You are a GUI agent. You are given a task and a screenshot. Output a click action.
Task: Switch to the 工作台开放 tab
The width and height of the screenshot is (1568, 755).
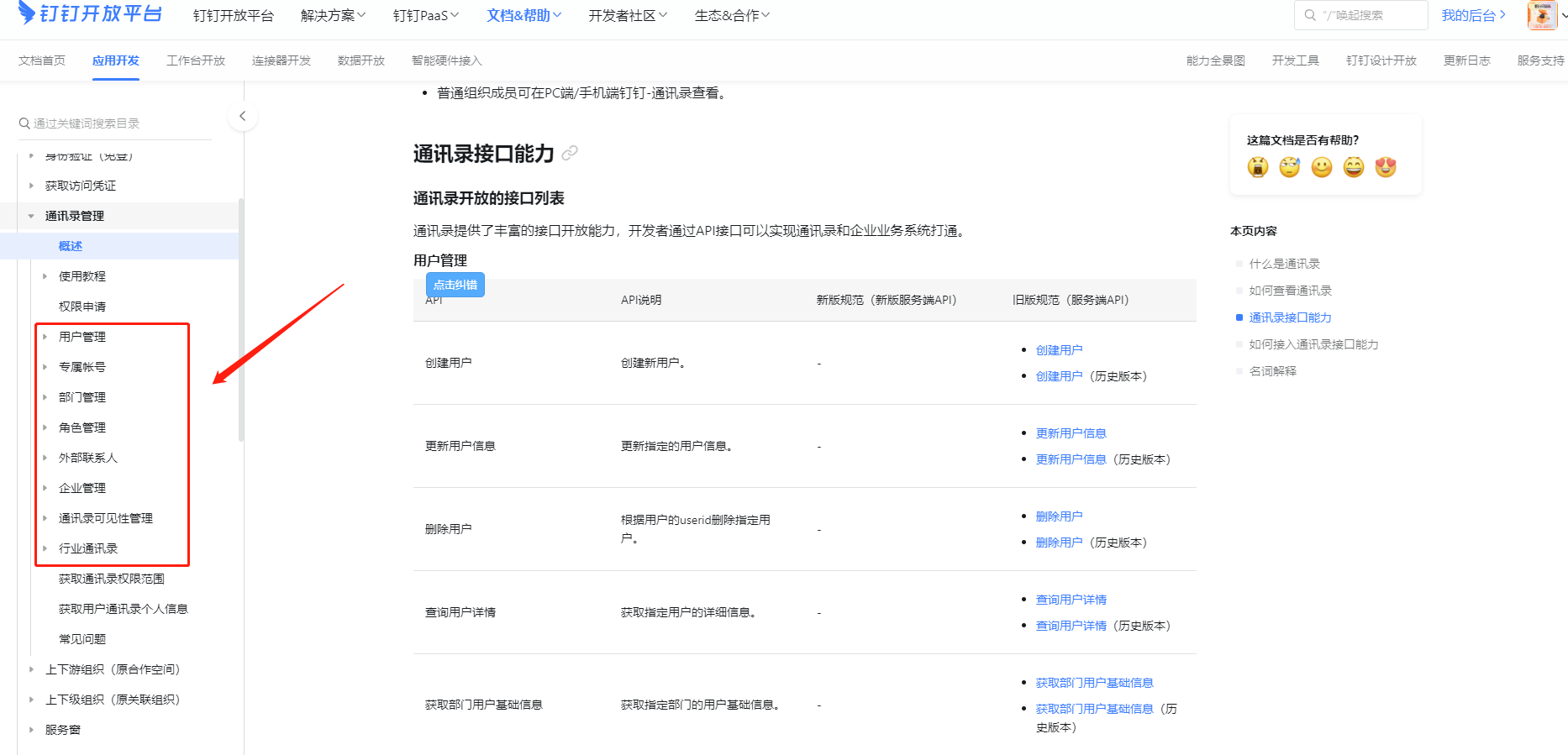pos(196,60)
